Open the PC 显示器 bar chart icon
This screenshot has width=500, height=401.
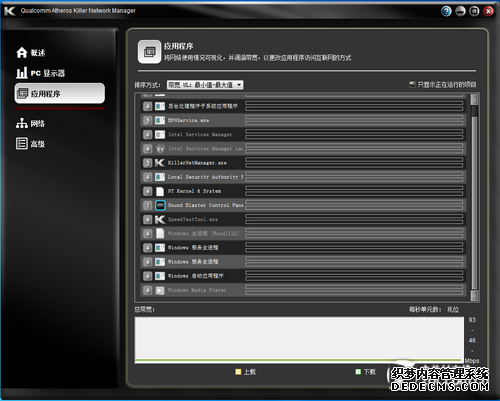click(22, 73)
